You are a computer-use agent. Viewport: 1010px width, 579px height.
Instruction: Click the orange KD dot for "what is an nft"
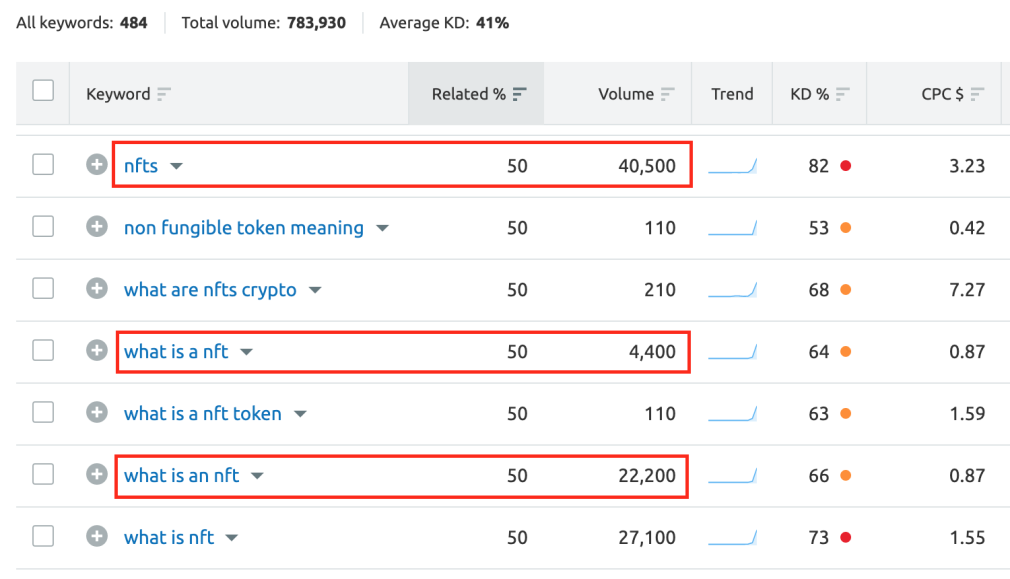(846, 475)
